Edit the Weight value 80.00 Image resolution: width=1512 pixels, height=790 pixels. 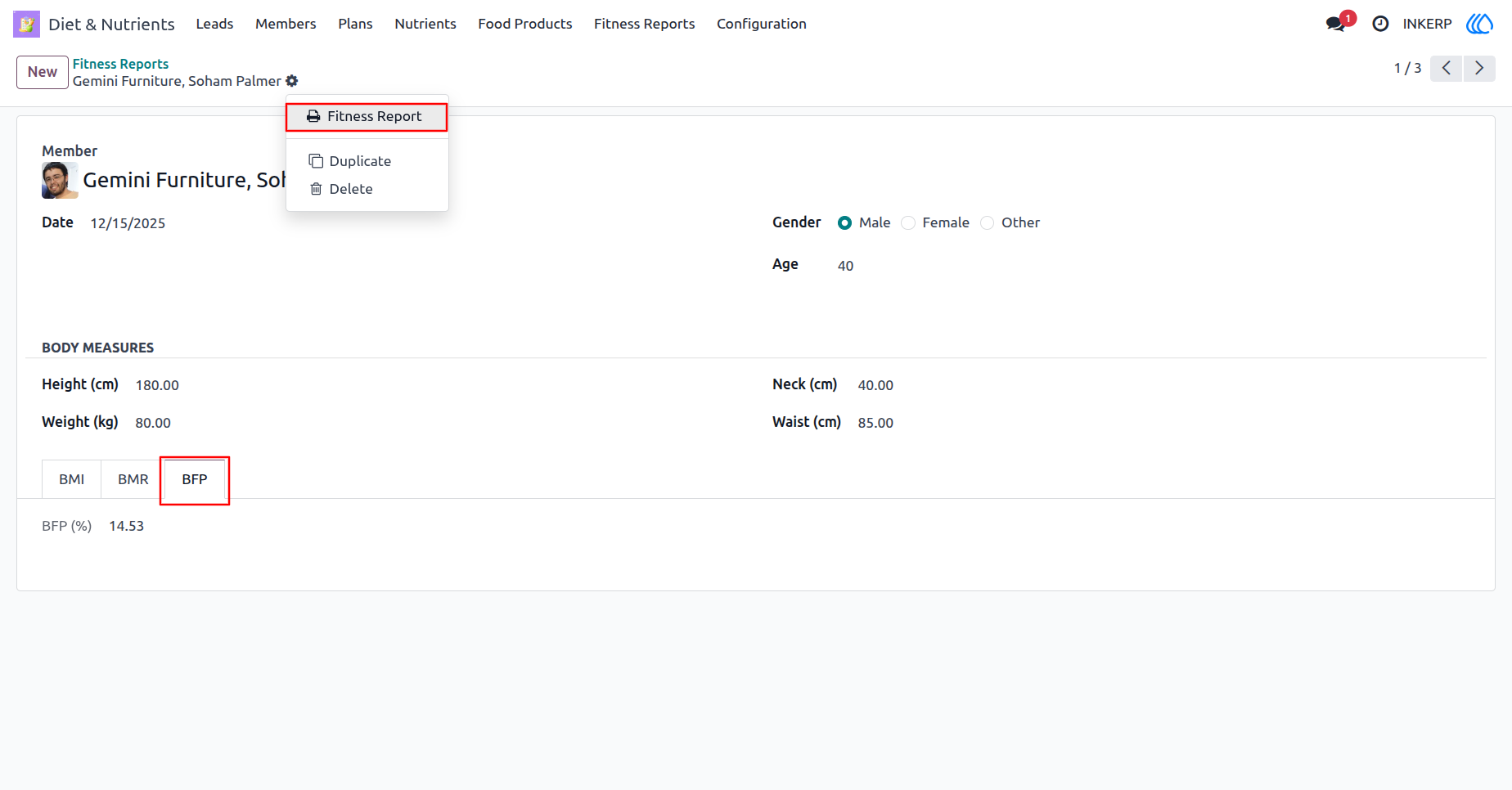tap(153, 423)
